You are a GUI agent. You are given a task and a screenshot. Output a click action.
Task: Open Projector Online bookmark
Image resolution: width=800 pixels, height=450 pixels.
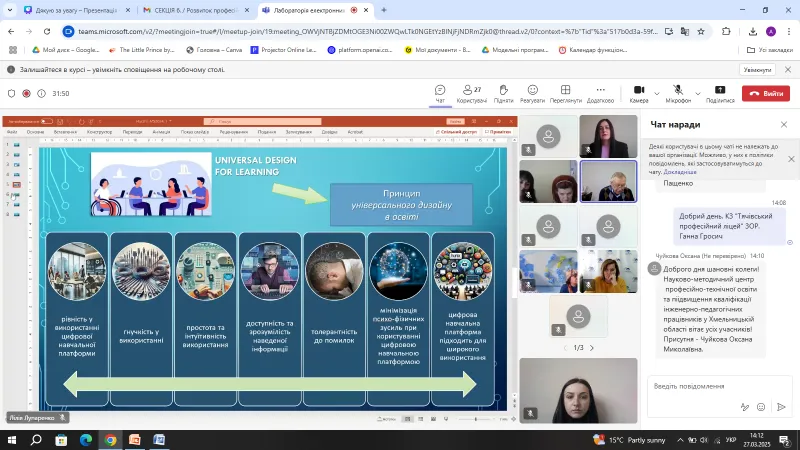coord(284,50)
